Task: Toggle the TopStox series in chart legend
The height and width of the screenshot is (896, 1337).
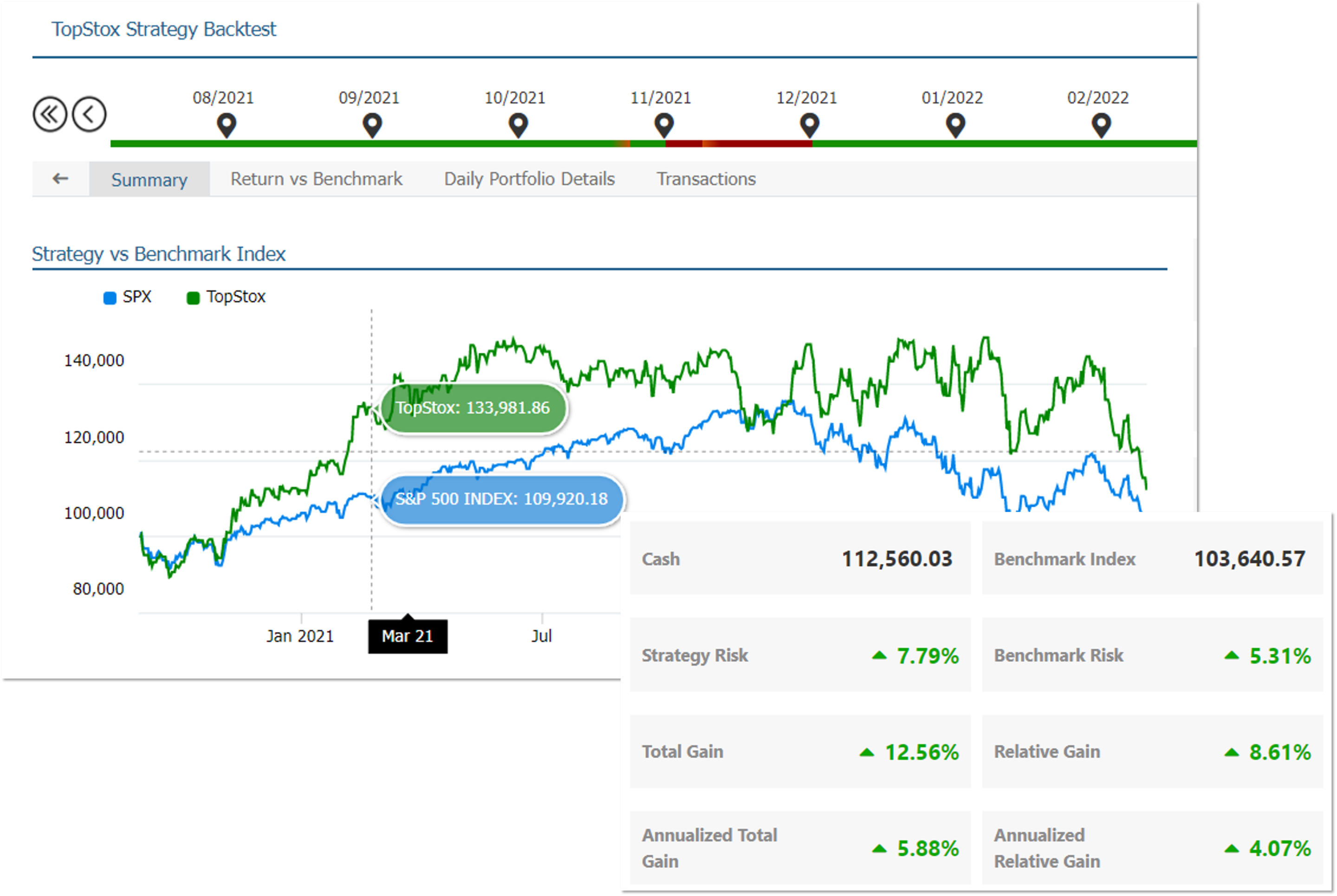Action: 226,297
